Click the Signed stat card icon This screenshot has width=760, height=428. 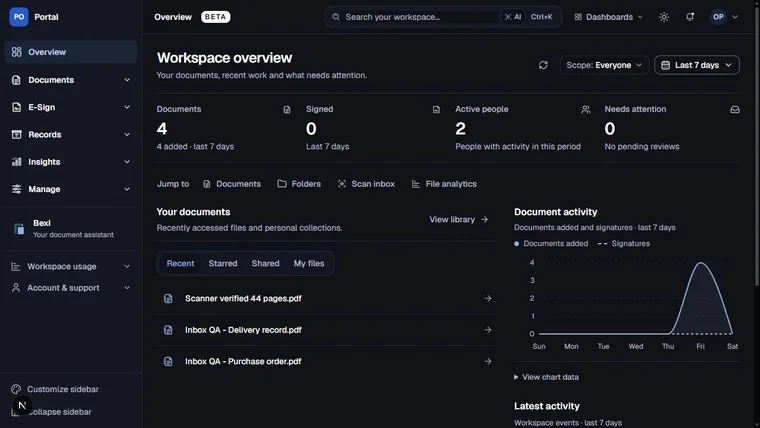point(436,110)
